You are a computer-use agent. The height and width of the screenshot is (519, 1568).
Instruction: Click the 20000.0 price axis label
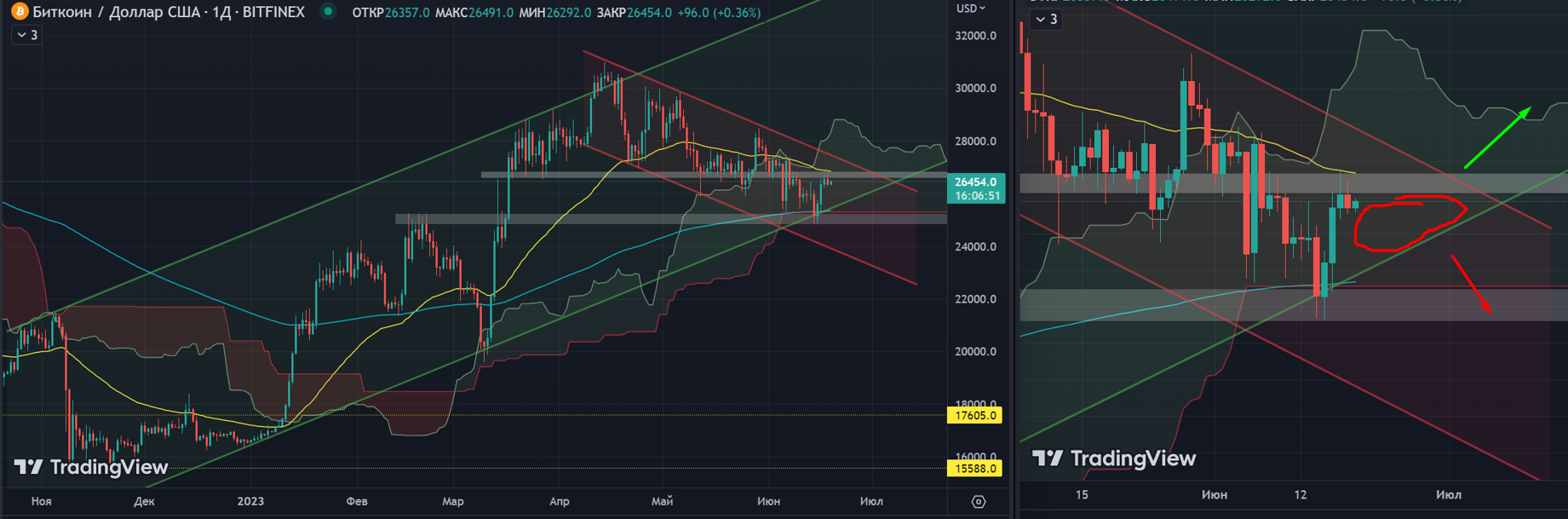pyautogui.click(x=975, y=352)
